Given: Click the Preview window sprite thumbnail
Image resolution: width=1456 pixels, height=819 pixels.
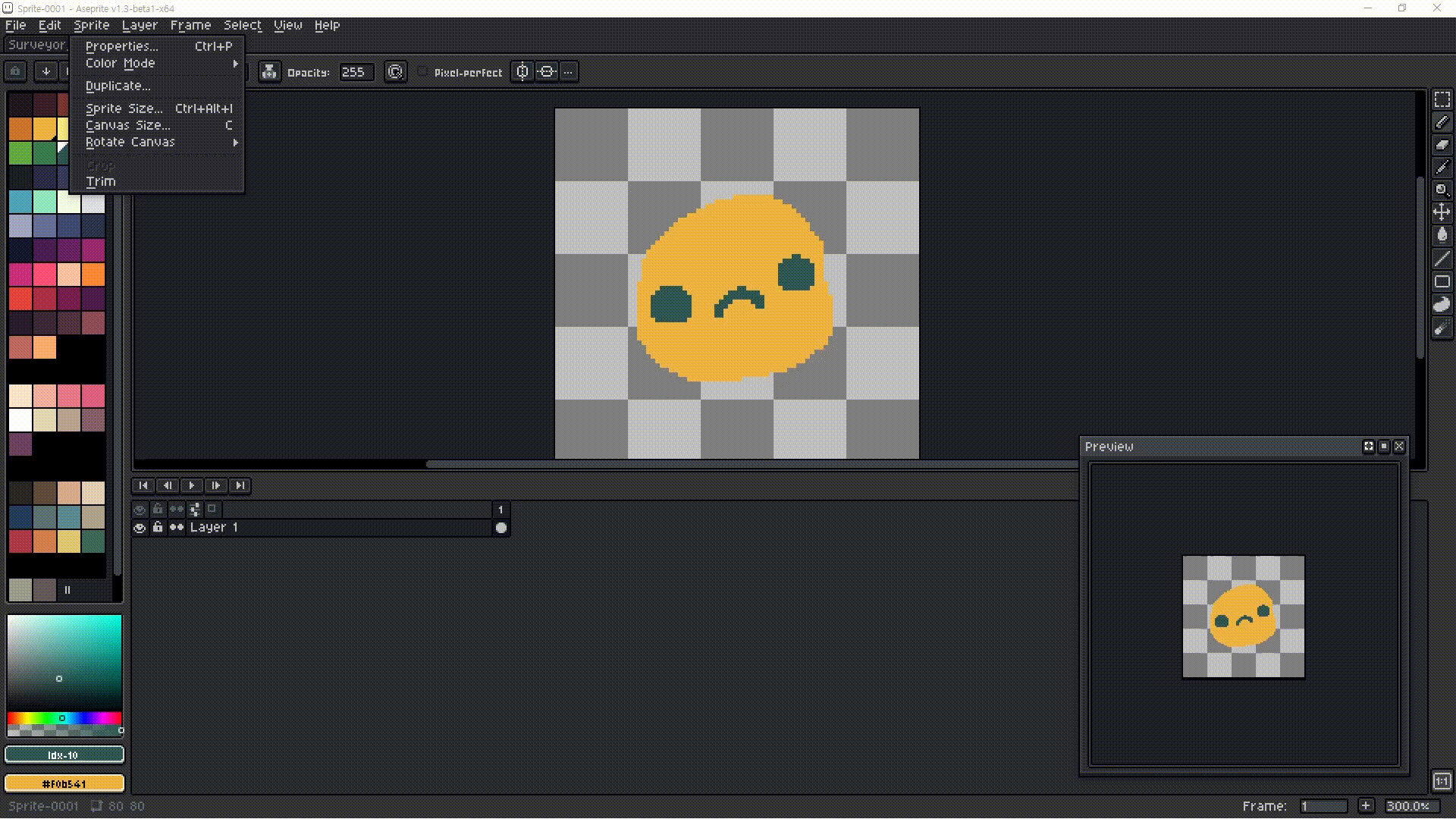Looking at the screenshot, I should (1244, 617).
